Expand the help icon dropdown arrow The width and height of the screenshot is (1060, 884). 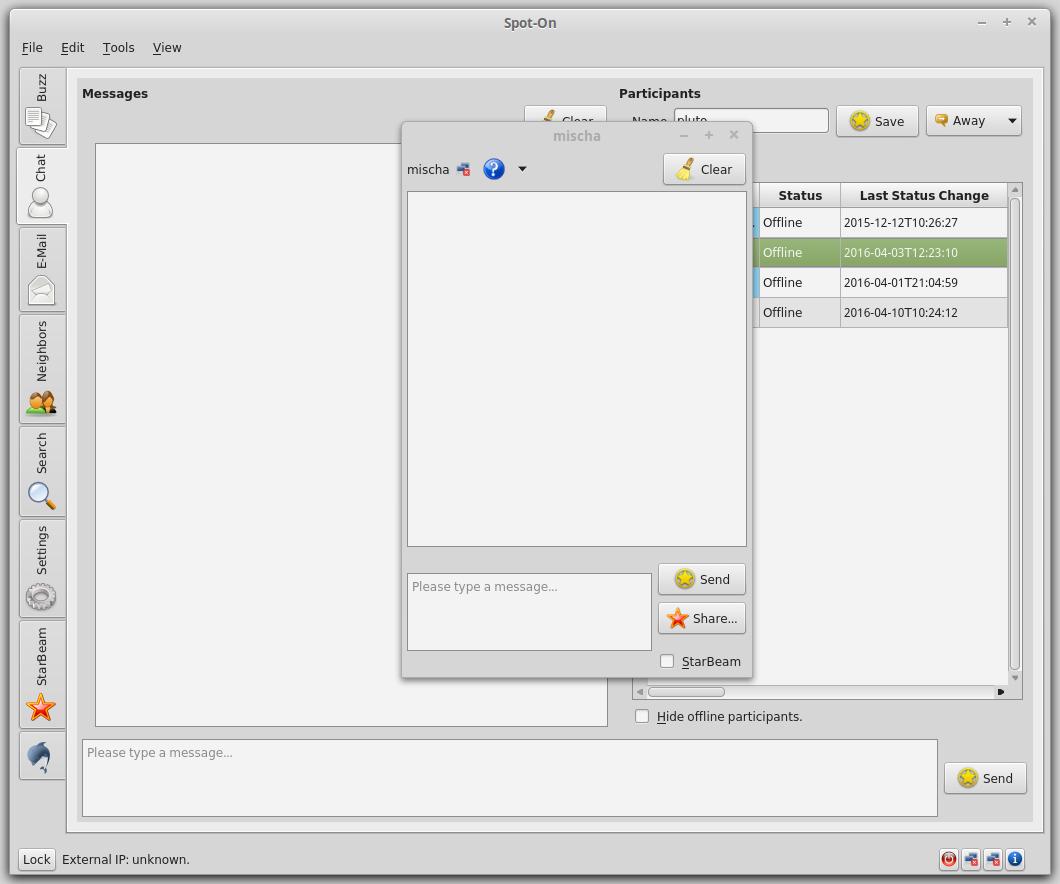point(522,169)
